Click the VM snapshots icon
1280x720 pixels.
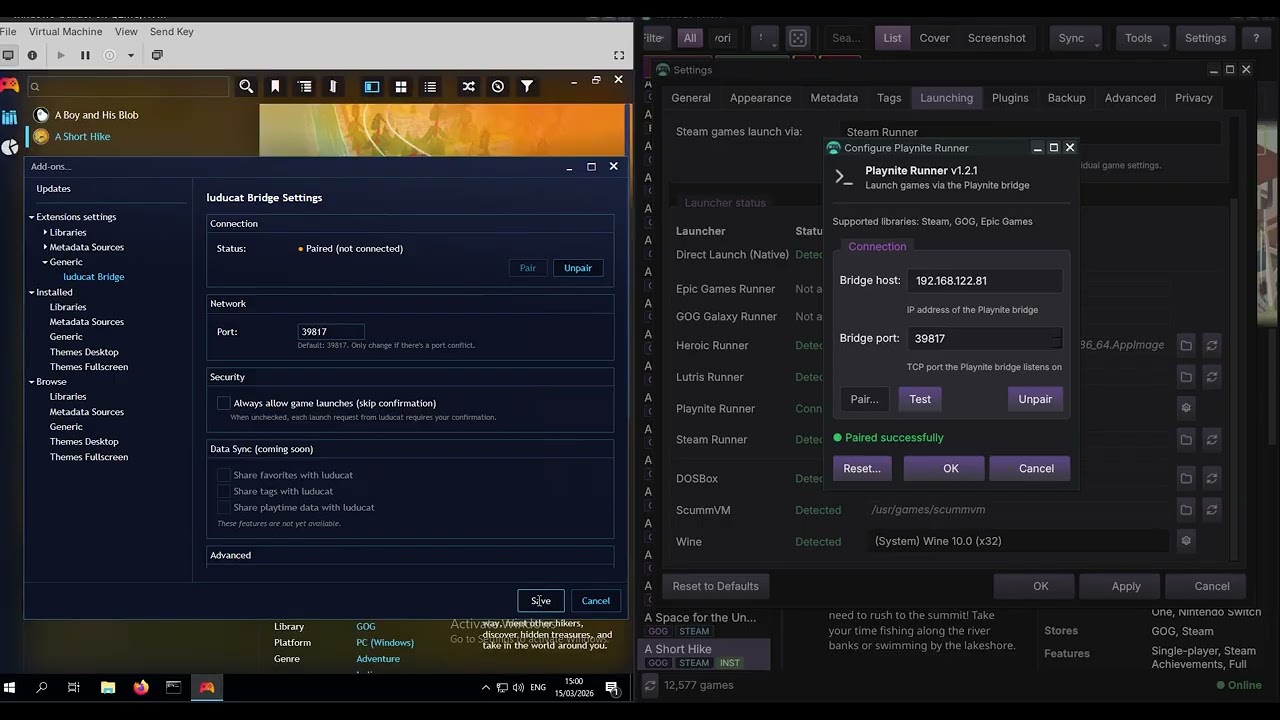pyautogui.click(x=157, y=55)
